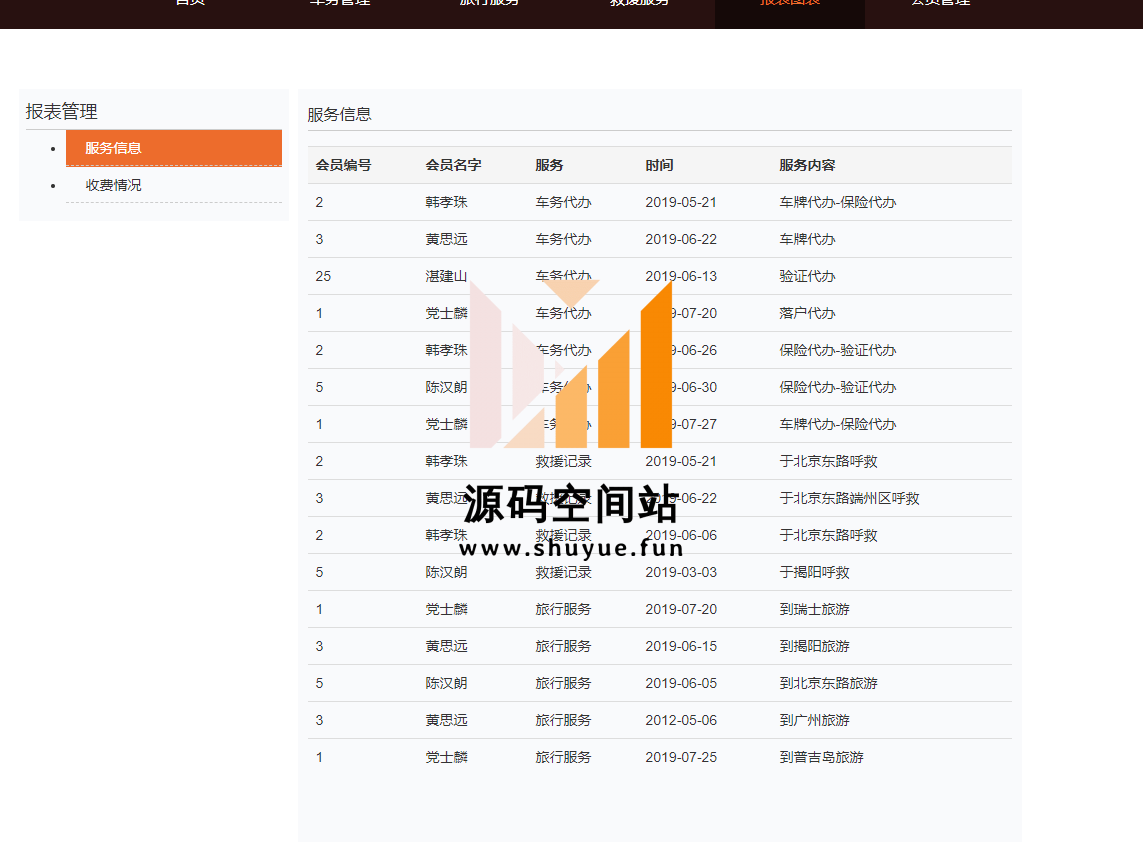Click the 会员编号 column header
This screenshot has height=842, width=1143.
[343, 165]
